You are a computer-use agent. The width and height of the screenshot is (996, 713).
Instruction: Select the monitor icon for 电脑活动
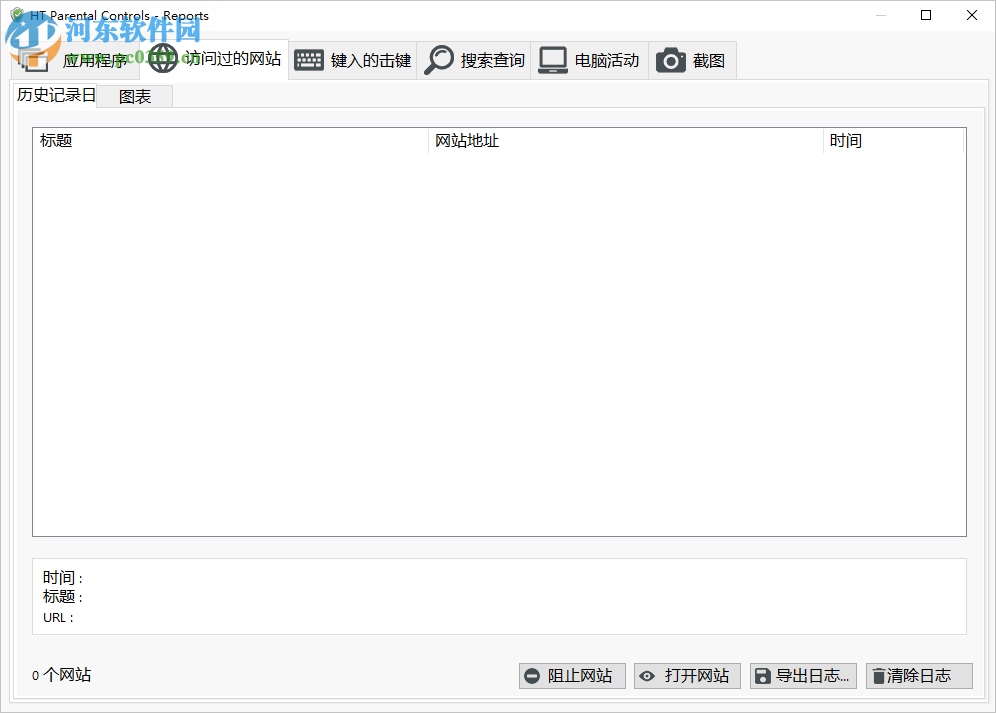(x=552, y=59)
